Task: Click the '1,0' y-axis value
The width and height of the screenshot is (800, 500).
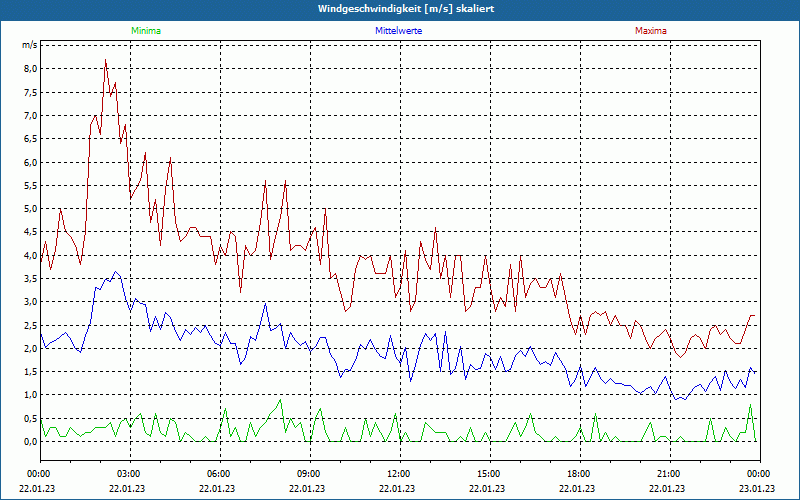Action: 31,395
